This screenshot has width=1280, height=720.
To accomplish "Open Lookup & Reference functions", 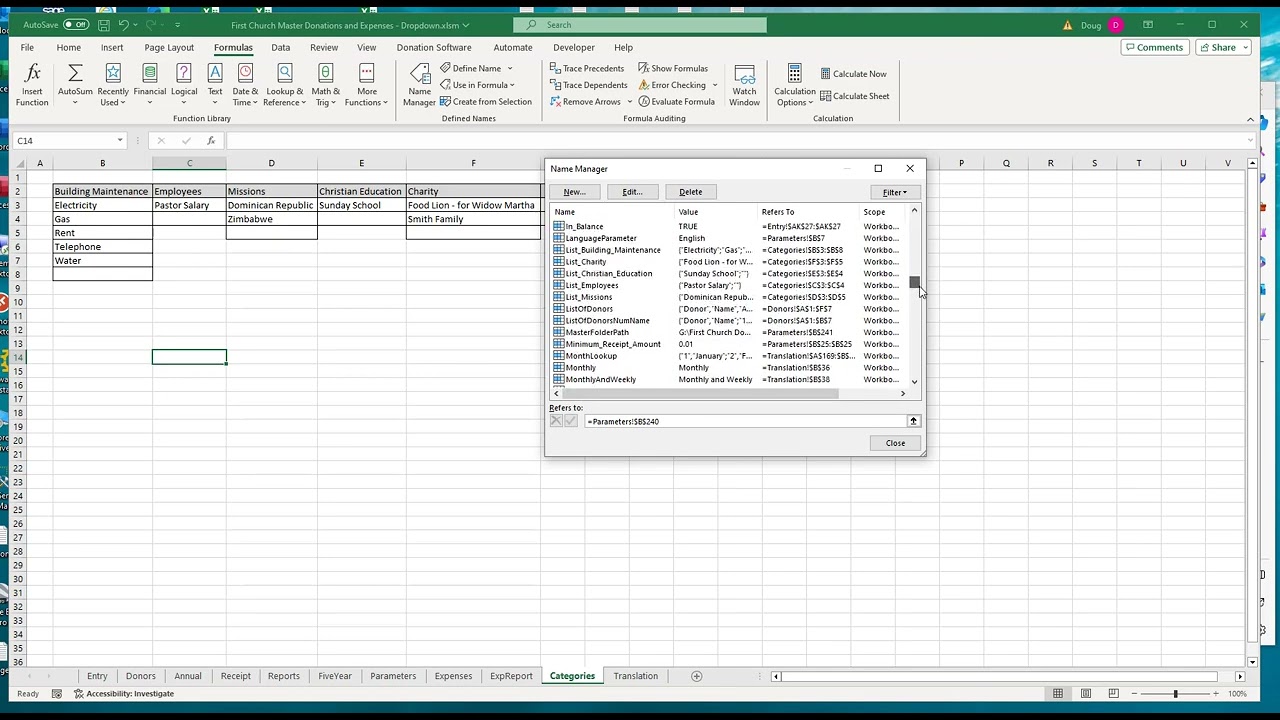I will tap(285, 84).
